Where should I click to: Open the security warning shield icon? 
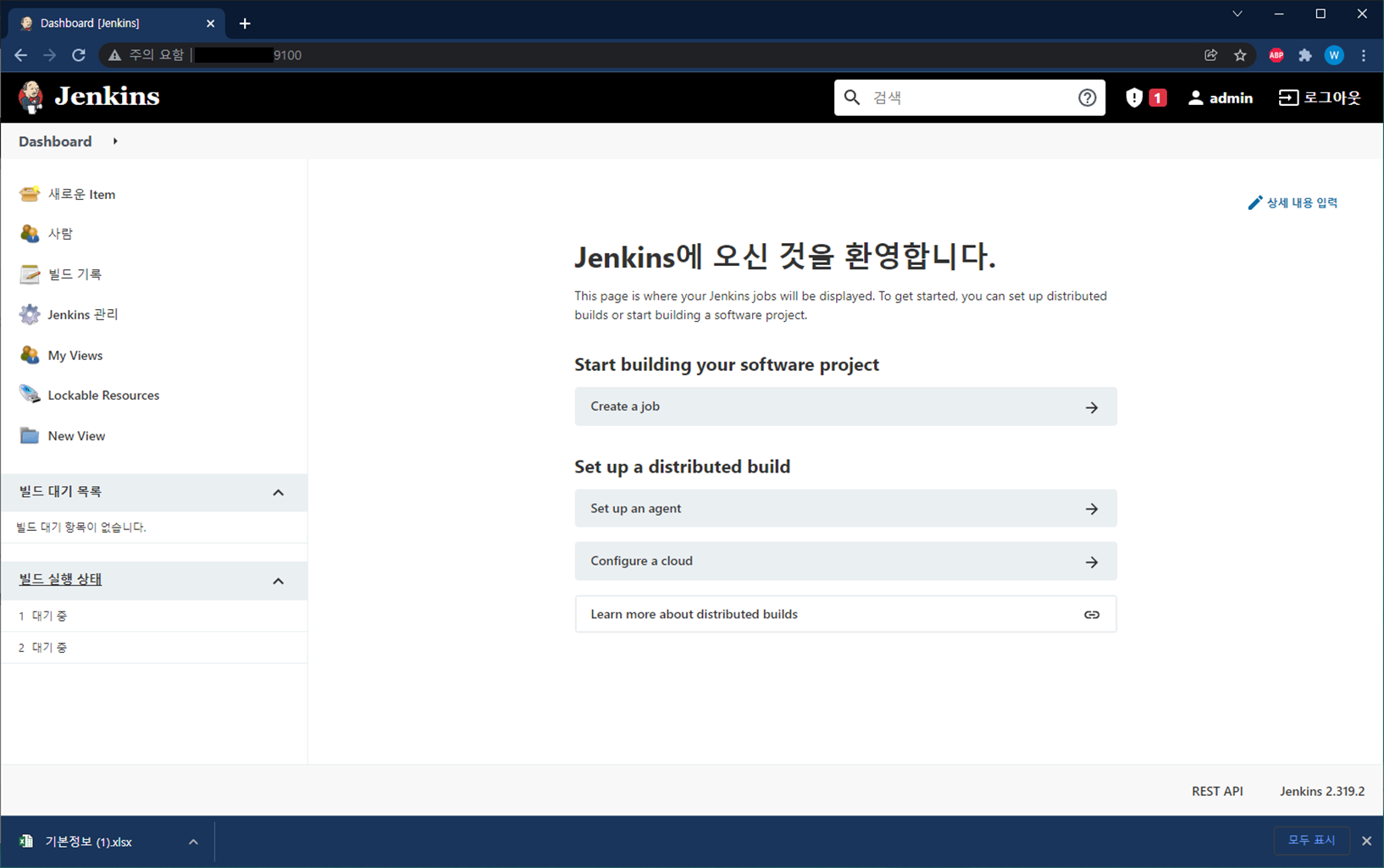pyautogui.click(x=1134, y=98)
